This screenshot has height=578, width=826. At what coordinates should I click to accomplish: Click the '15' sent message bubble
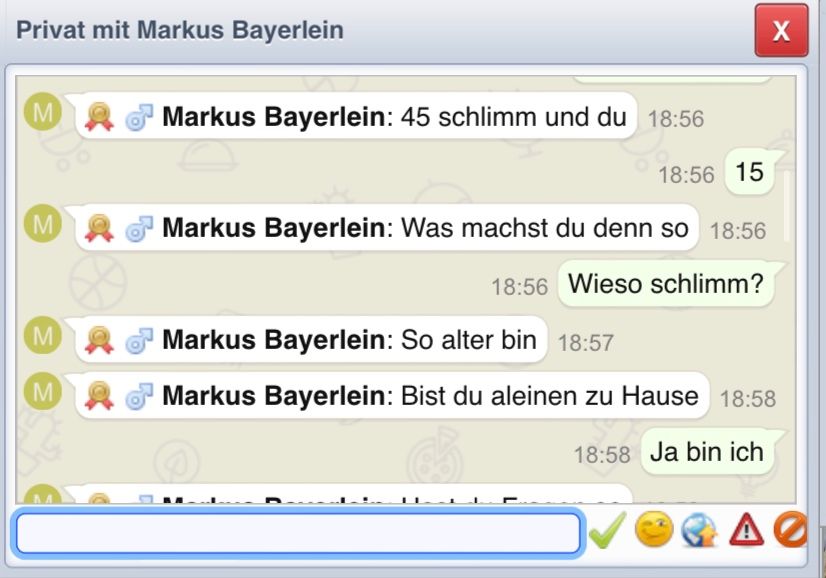[x=750, y=172]
